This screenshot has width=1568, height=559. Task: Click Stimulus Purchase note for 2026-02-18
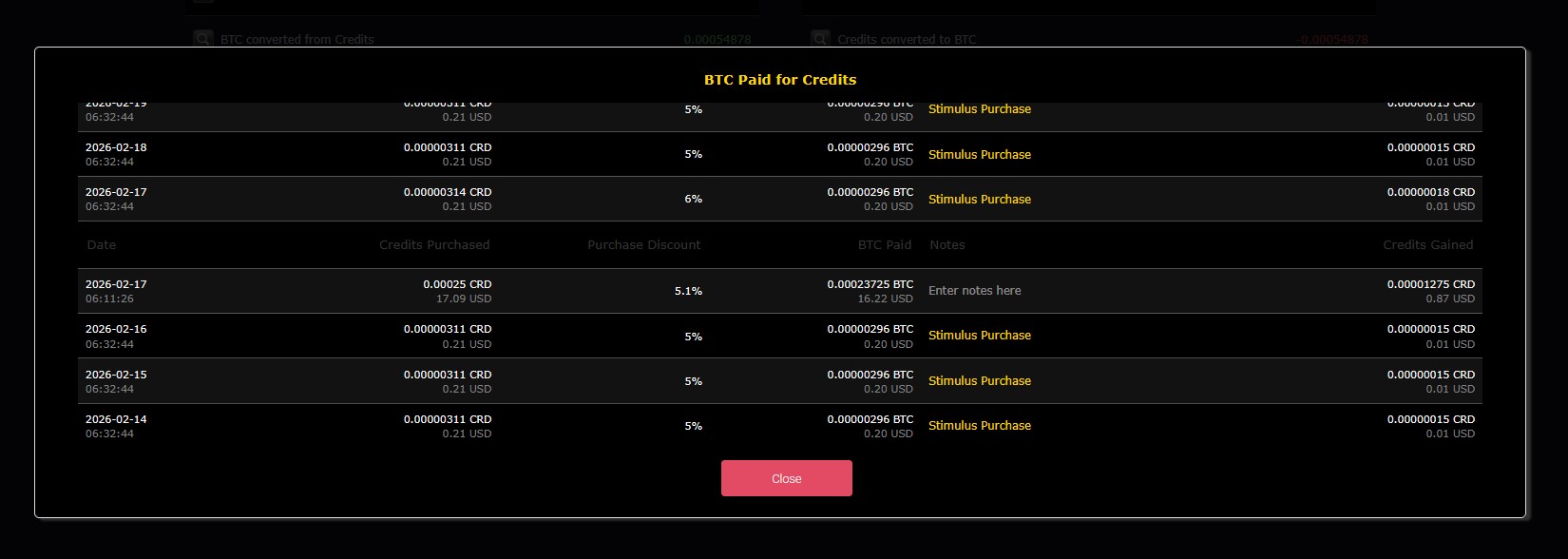click(x=979, y=154)
